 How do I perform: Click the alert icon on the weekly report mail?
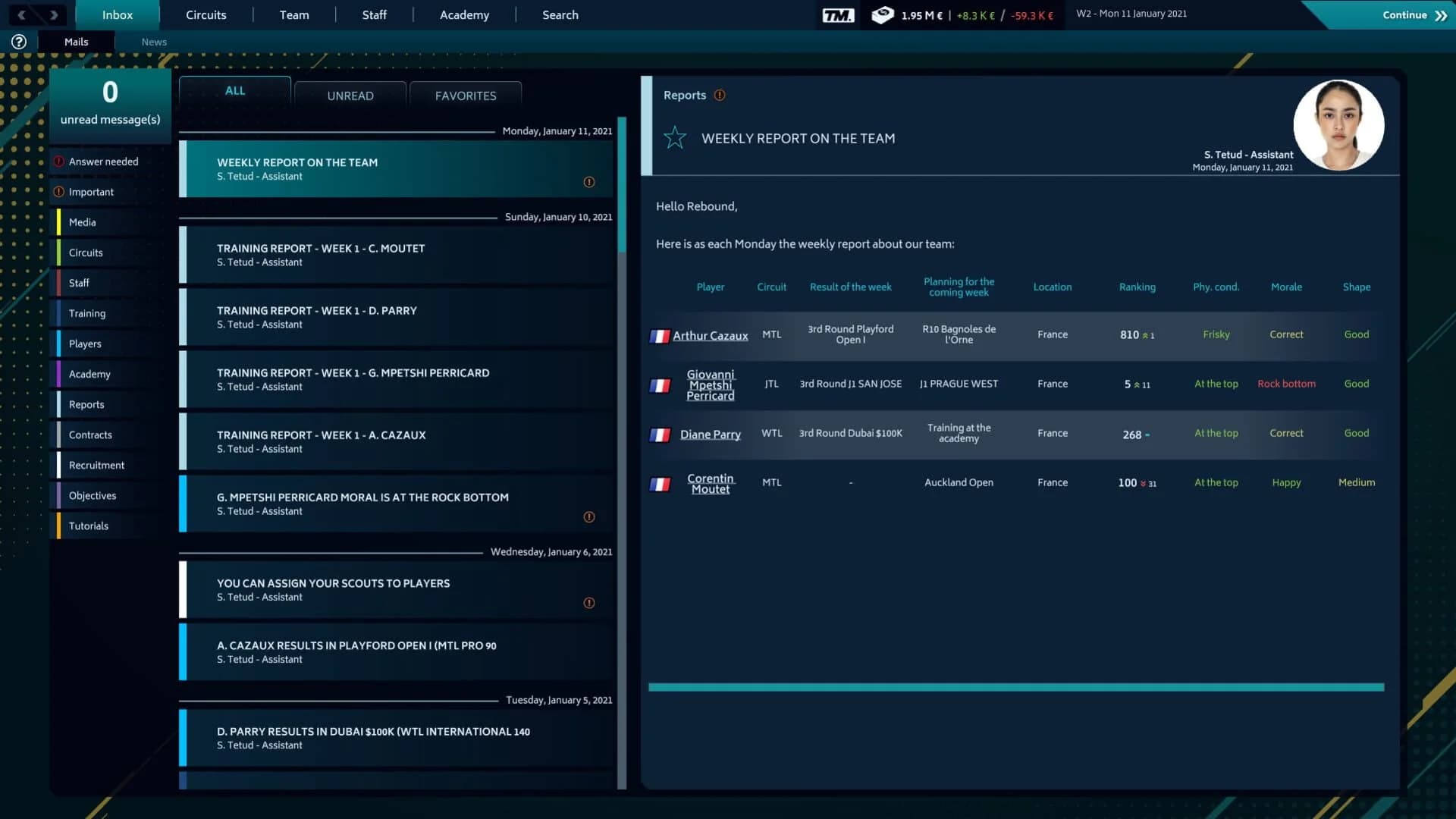click(x=589, y=181)
